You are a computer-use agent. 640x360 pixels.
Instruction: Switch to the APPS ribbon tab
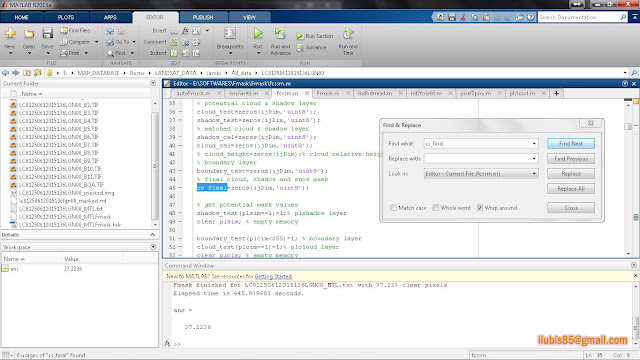(x=110, y=17)
